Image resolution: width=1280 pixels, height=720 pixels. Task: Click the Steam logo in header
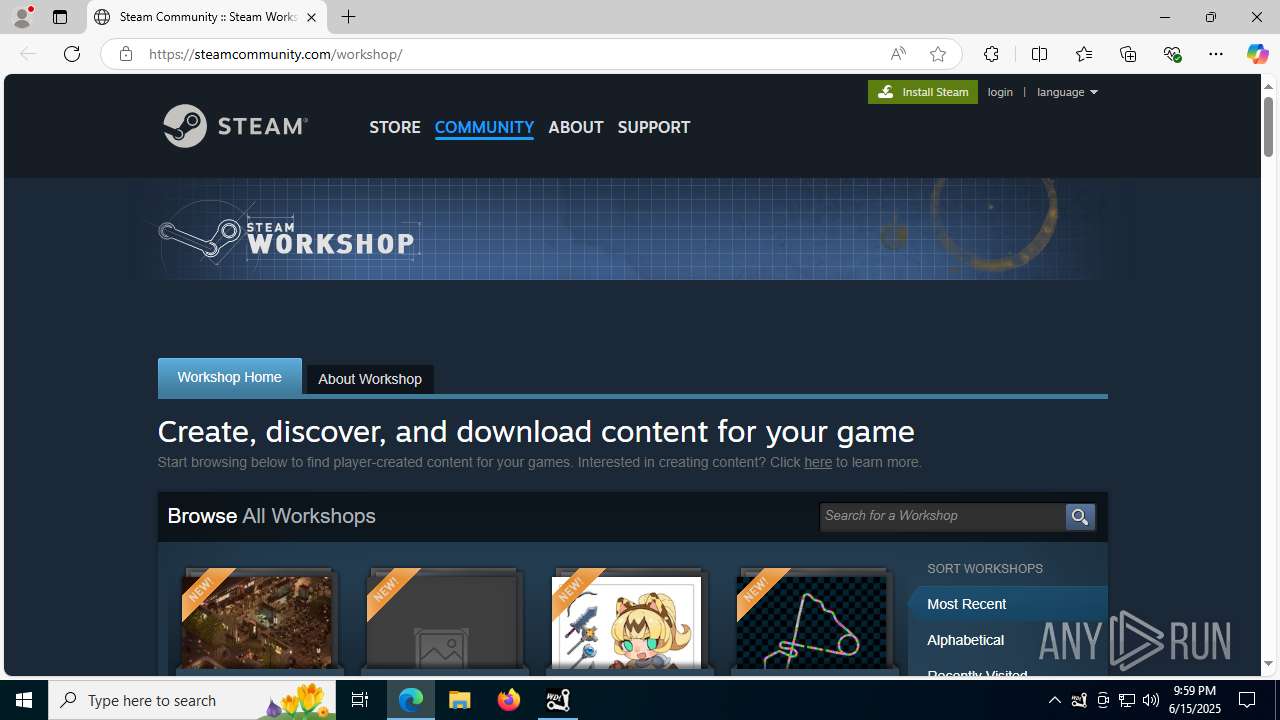coord(235,126)
